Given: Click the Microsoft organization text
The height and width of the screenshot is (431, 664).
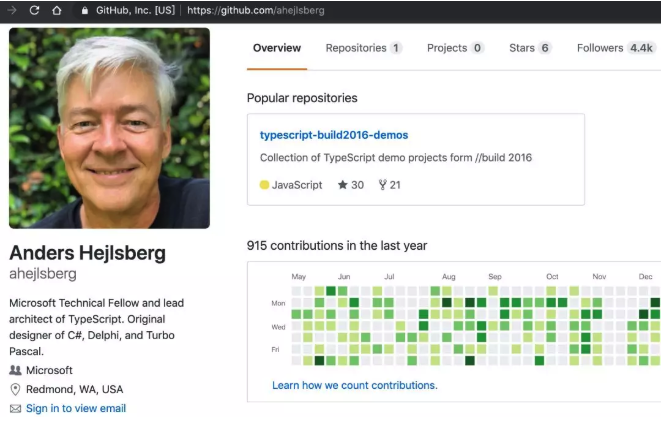Looking at the screenshot, I should [49, 370].
